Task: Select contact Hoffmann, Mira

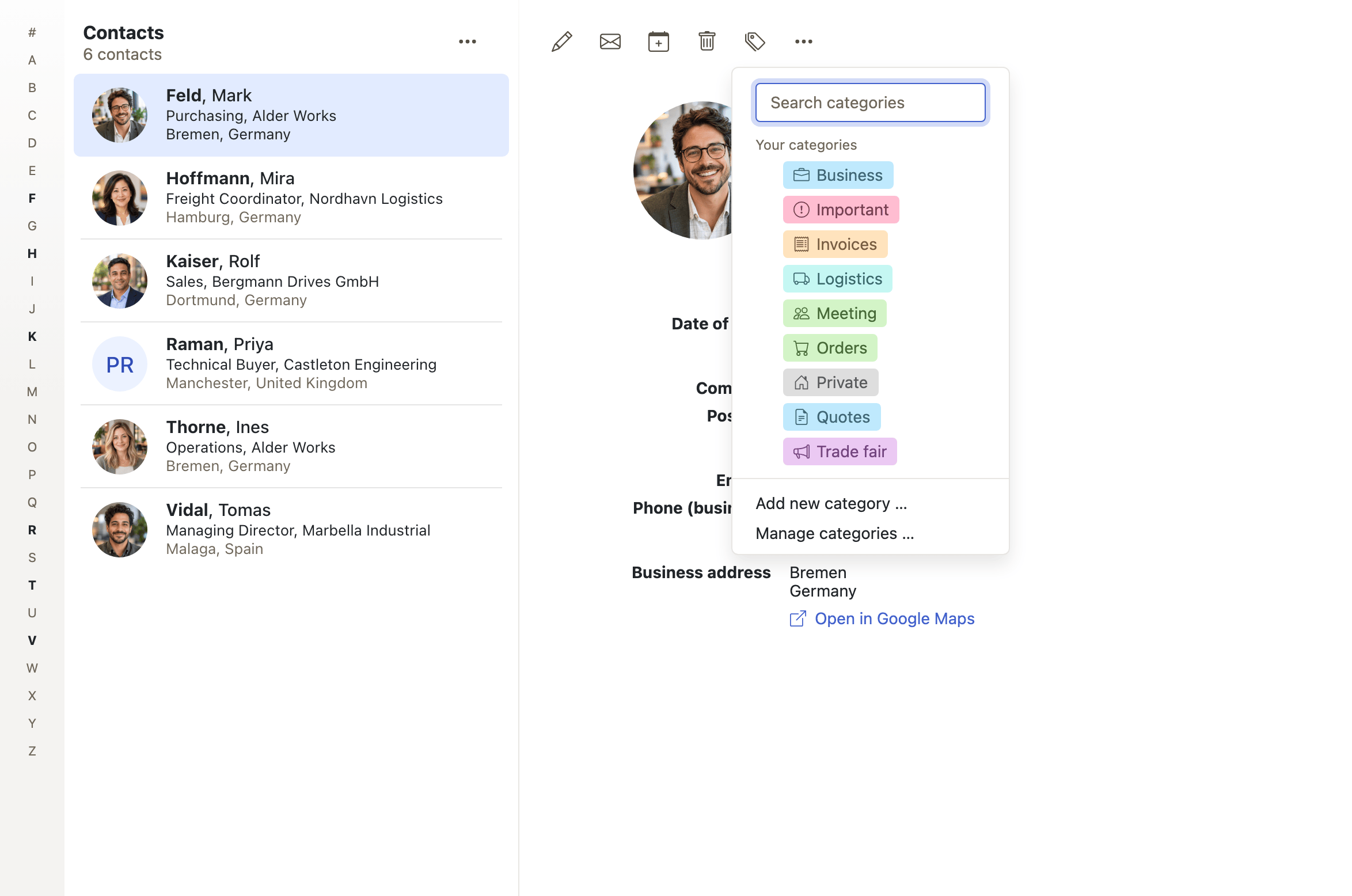Action: (x=291, y=198)
